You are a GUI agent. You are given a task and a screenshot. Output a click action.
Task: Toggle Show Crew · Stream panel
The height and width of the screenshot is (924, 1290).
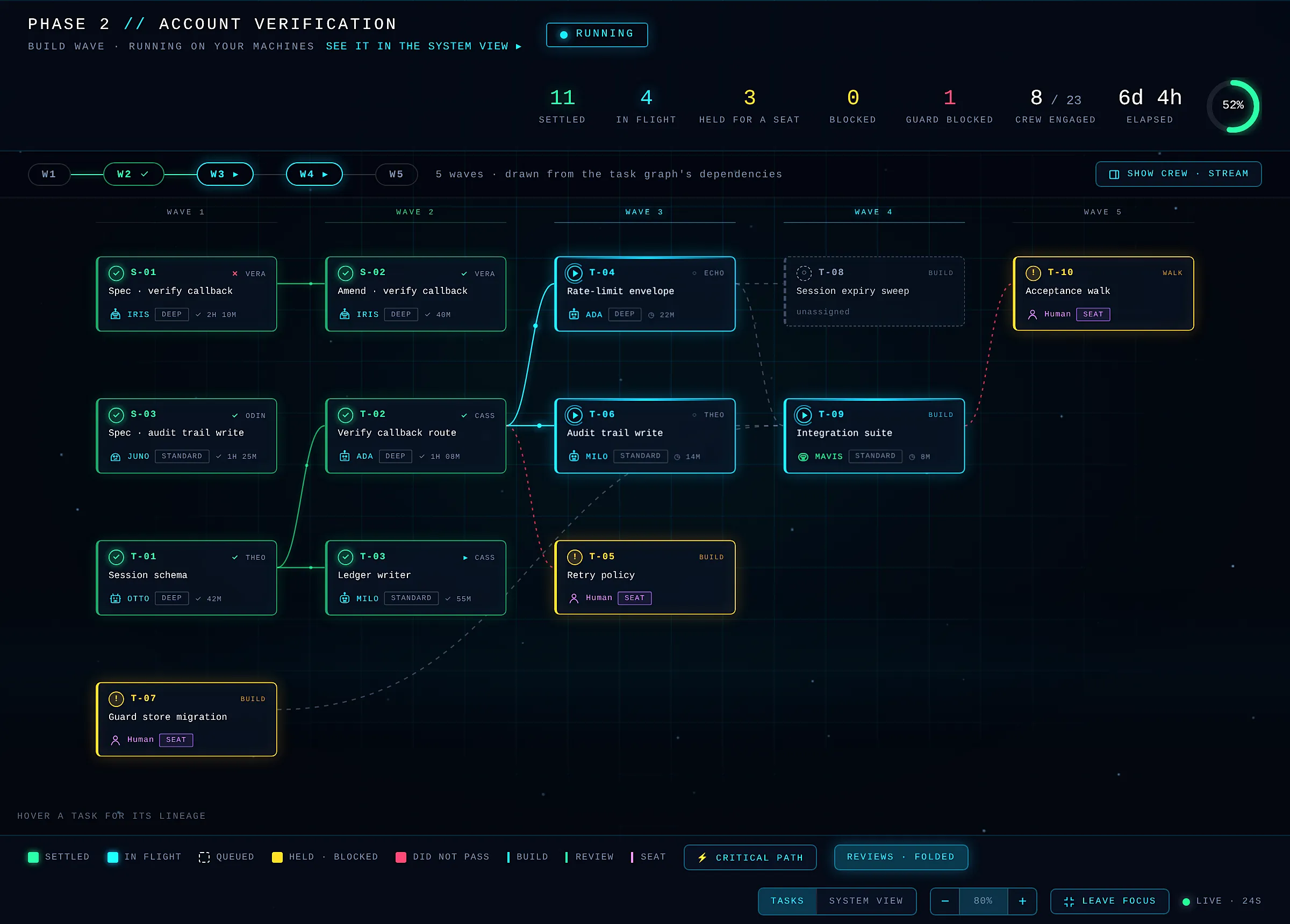(x=1178, y=174)
